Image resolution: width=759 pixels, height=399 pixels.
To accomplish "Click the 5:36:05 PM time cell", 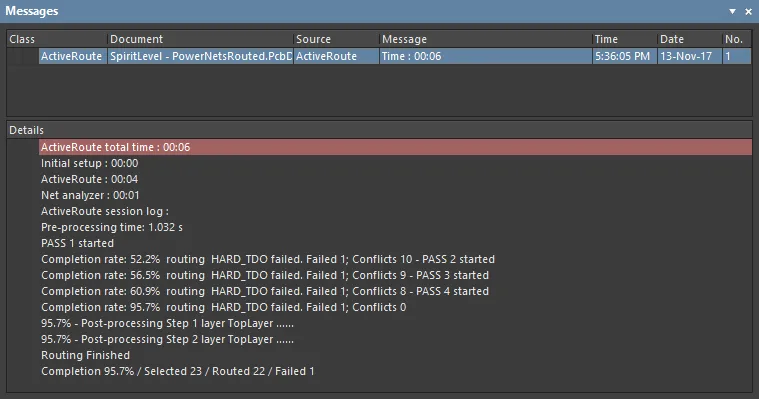I will [624, 56].
